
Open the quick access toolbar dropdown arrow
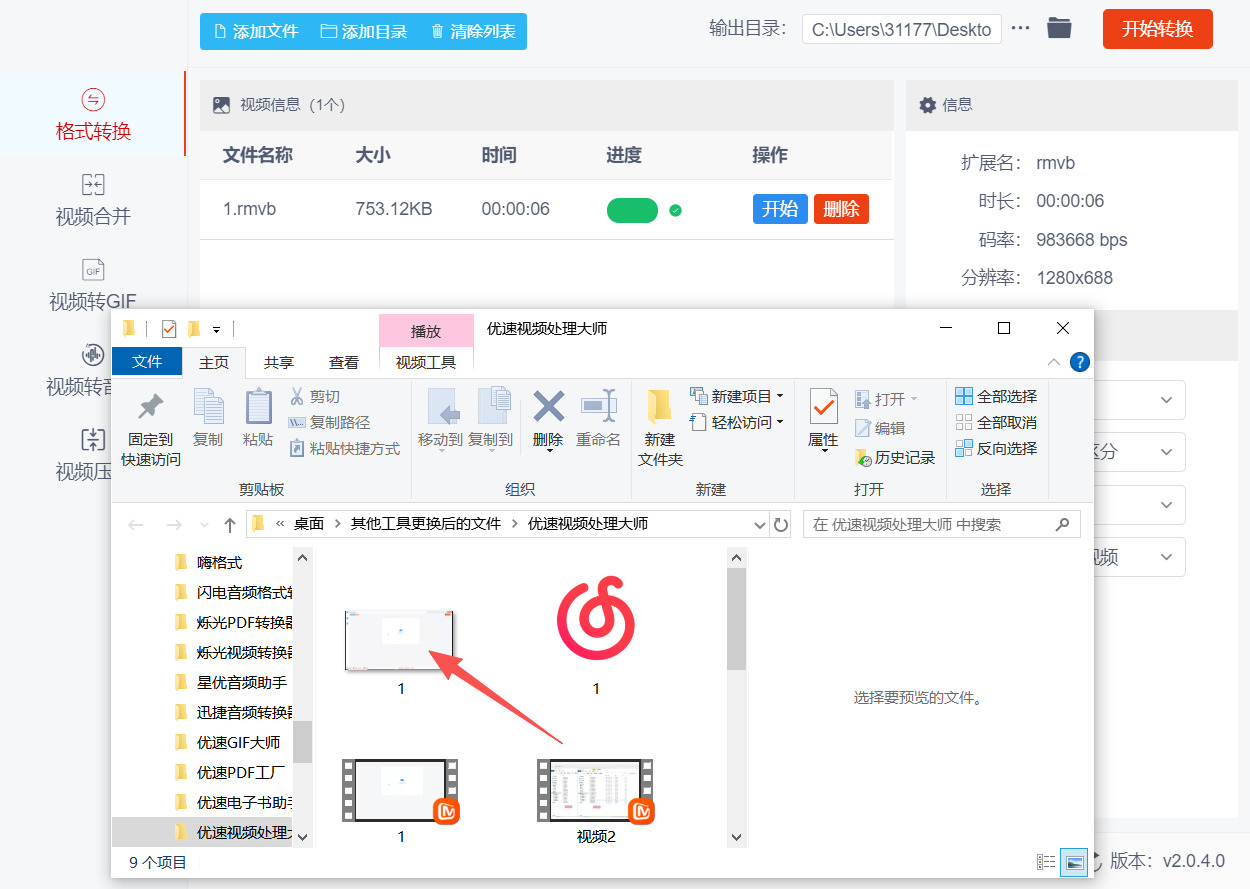point(216,329)
